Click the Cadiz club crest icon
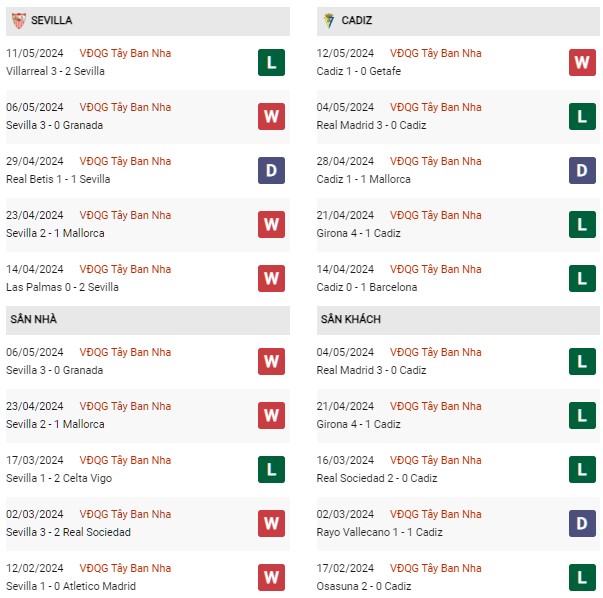This screenshot has width=603, height=598. [x=329, y=20]
